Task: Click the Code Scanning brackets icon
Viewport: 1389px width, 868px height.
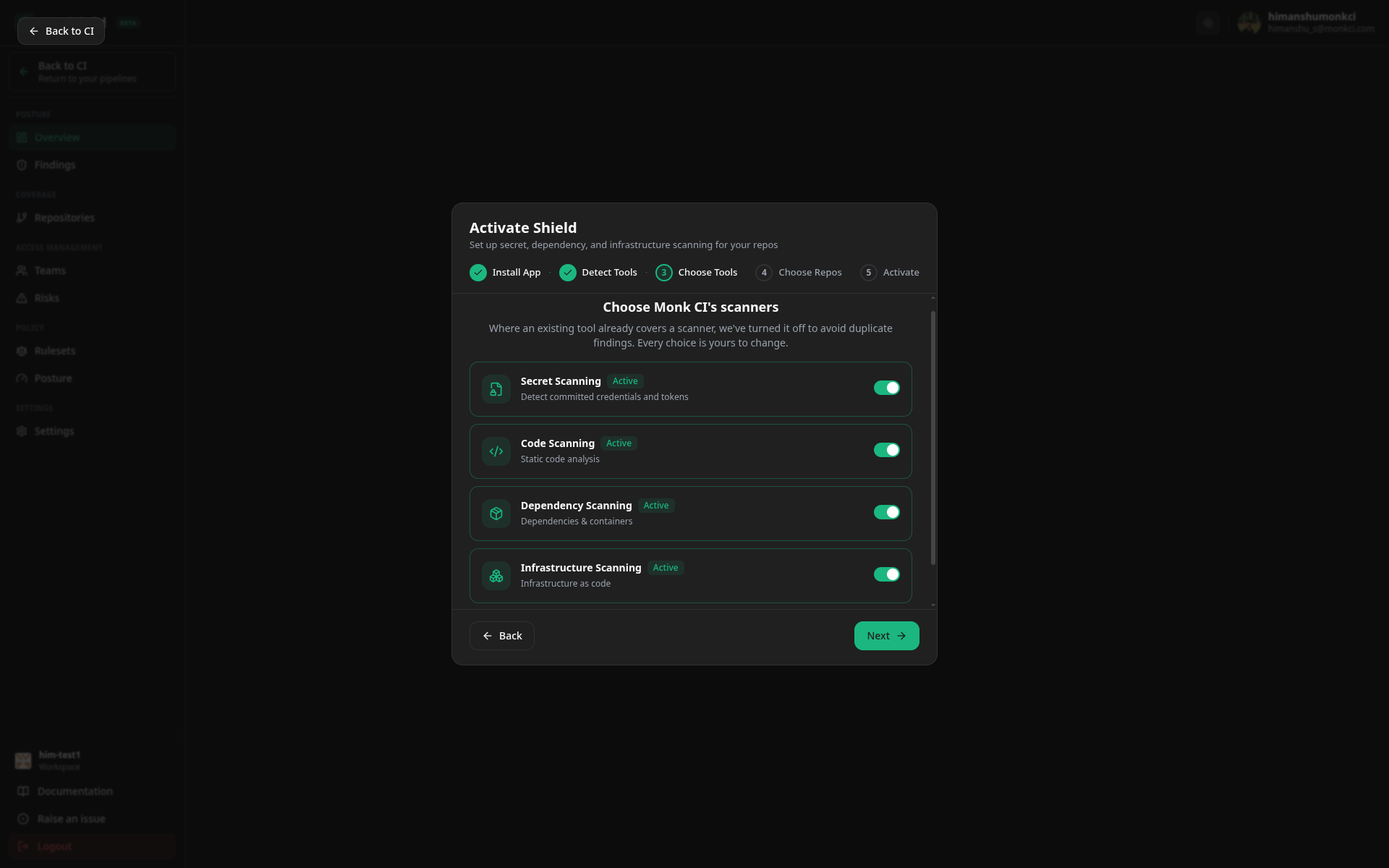Action: pos(496,451)
